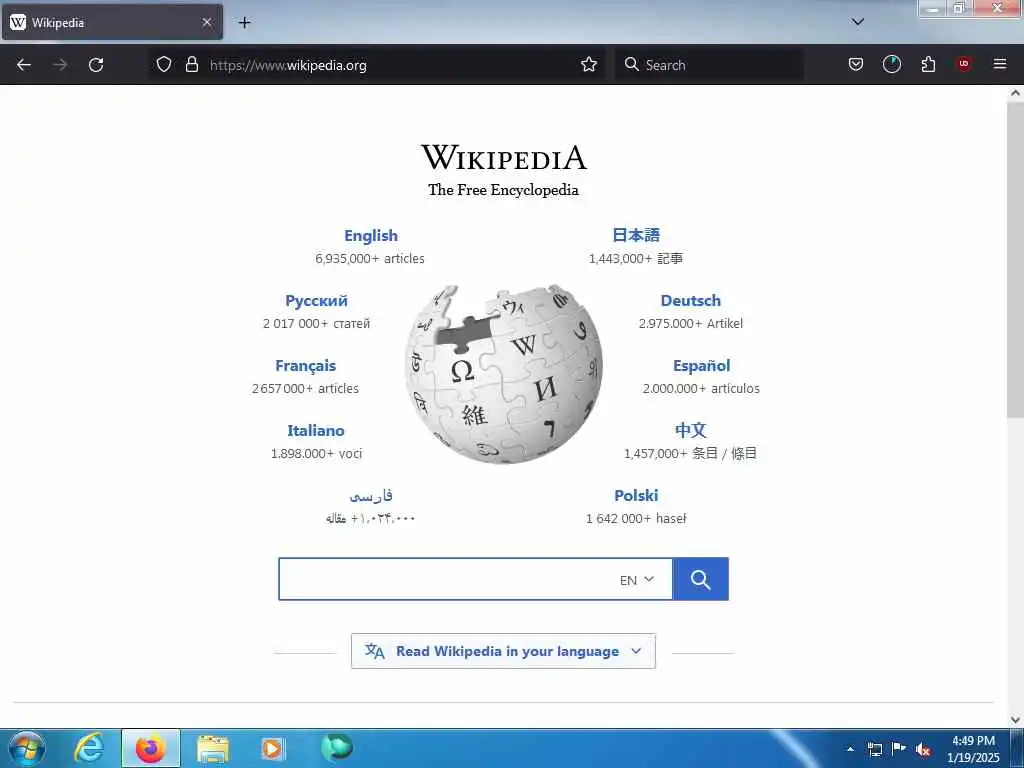1024x768 pixels.
Task: Open the Italiano Wikipedia link
Action: click(315, 430)
